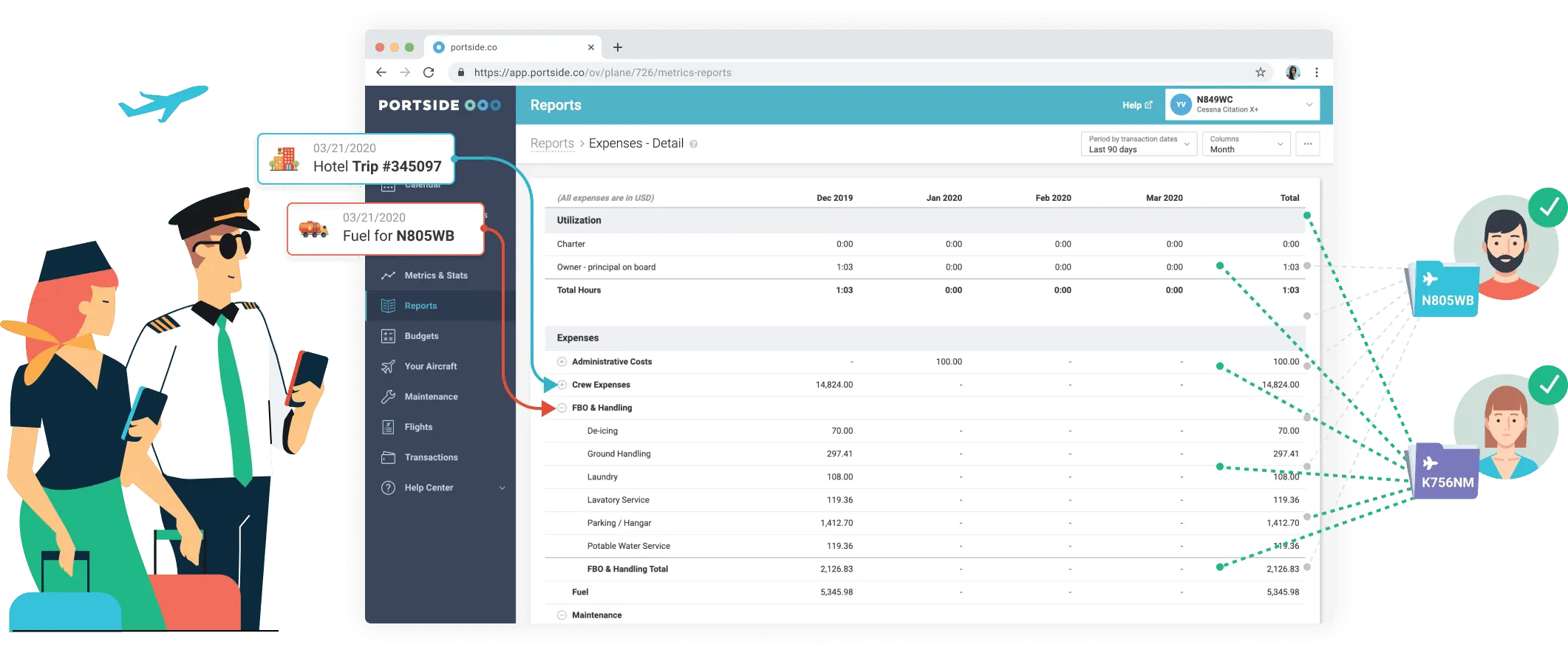Open the browser profile avatar
Screen dimensions: 1568x653
[x=1292, y=72]
